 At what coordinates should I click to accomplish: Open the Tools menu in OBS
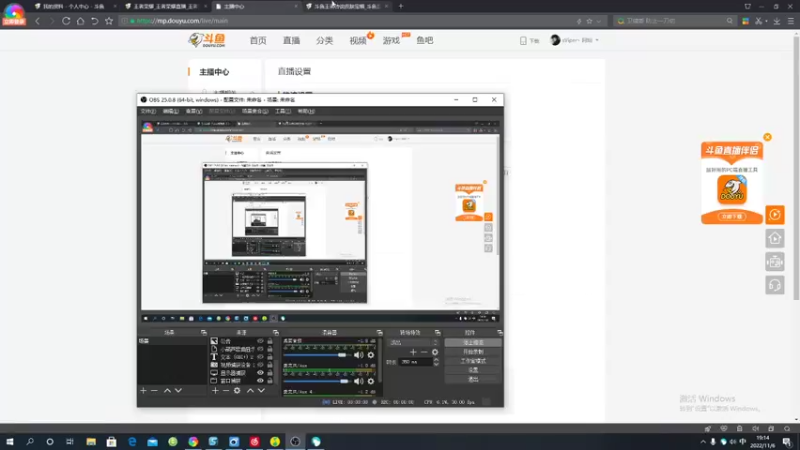click(283, 111)
